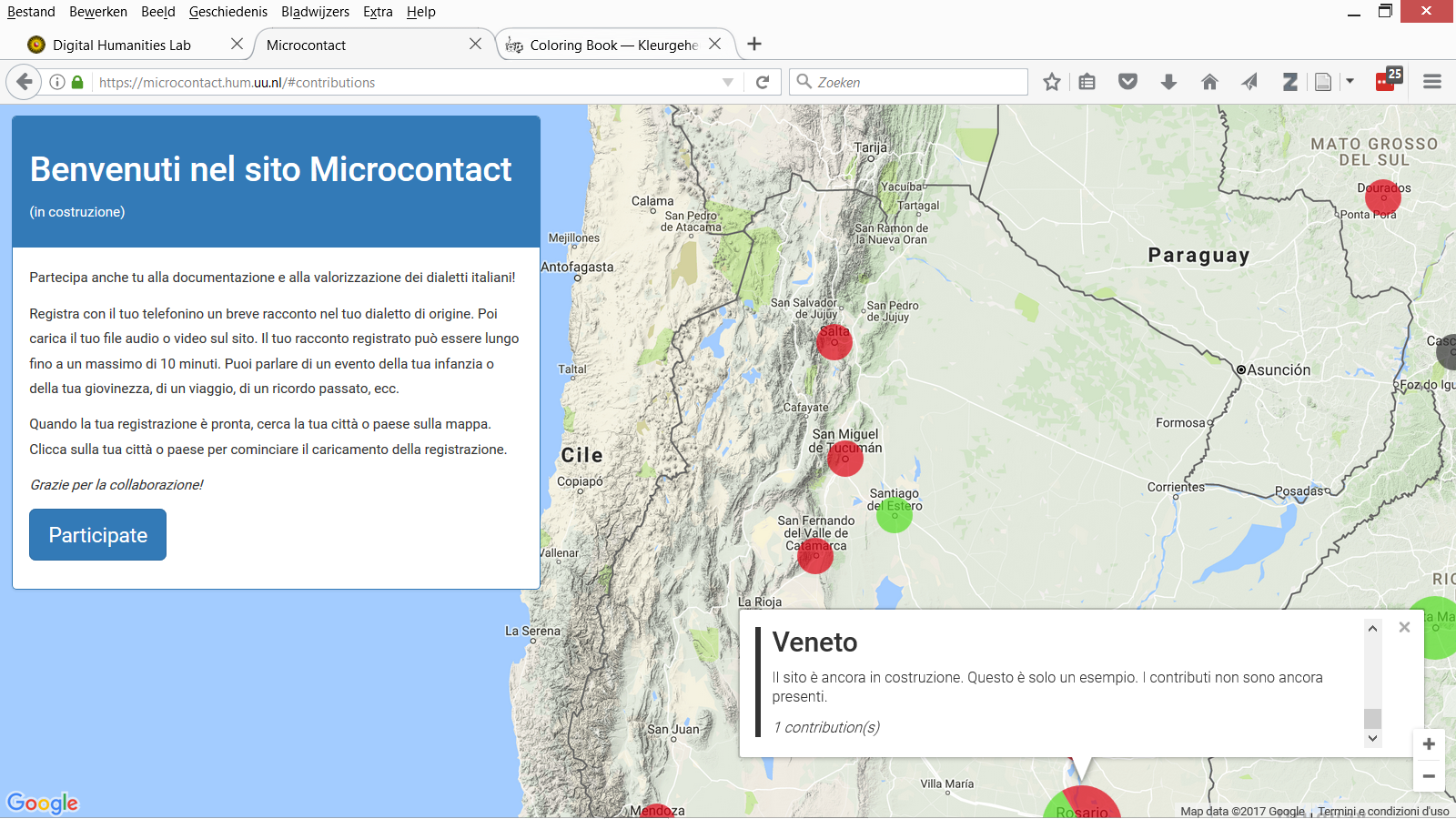1456x819 pixels.
Task: Click the Paraguay country label
Action: click(x=1198, y=256)
